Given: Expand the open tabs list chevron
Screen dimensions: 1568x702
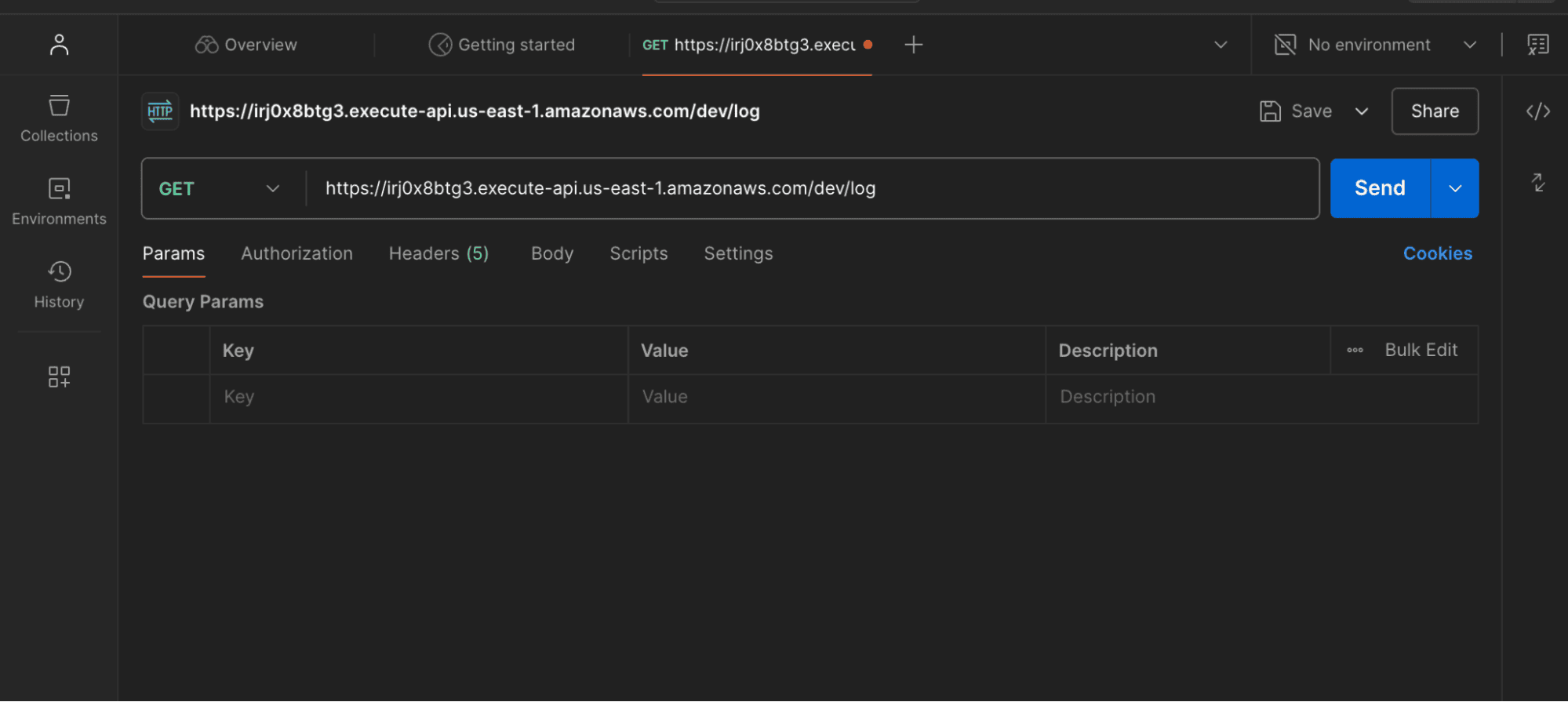Looking at the screenshot, I should pyautogui.click(x=1220, y=45).
